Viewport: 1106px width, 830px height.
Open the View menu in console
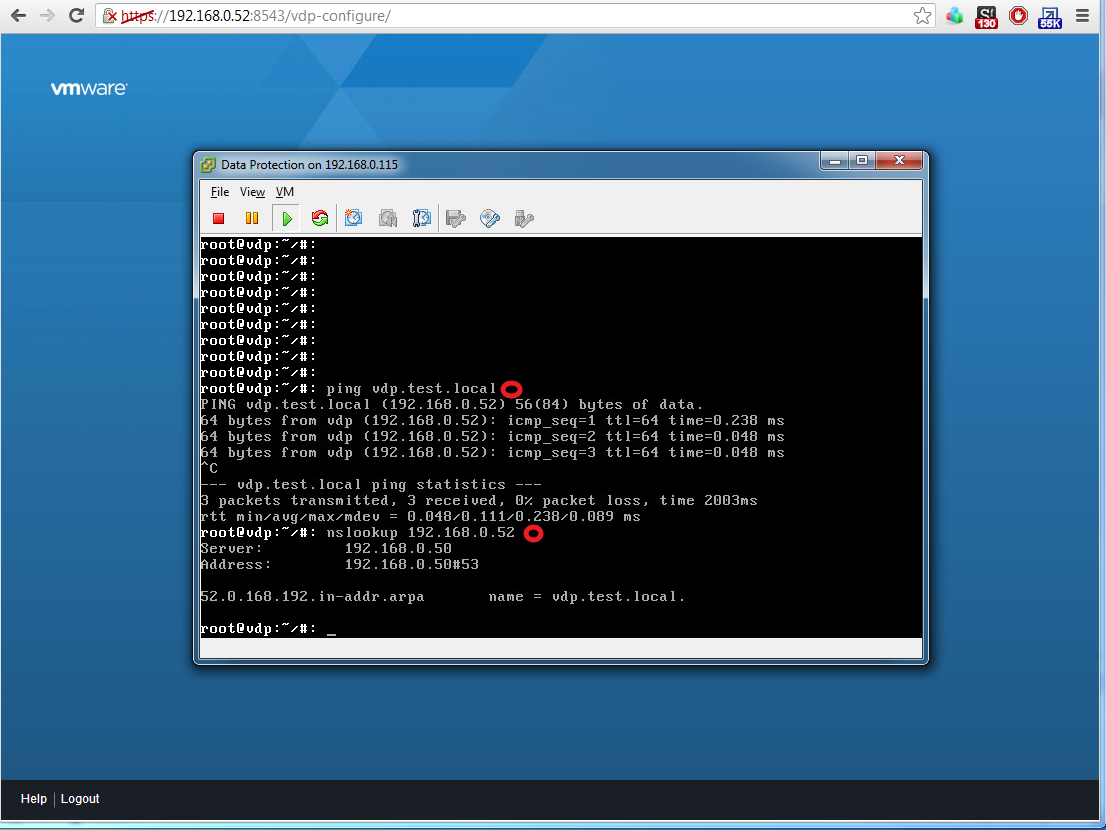tap(253, 192)
